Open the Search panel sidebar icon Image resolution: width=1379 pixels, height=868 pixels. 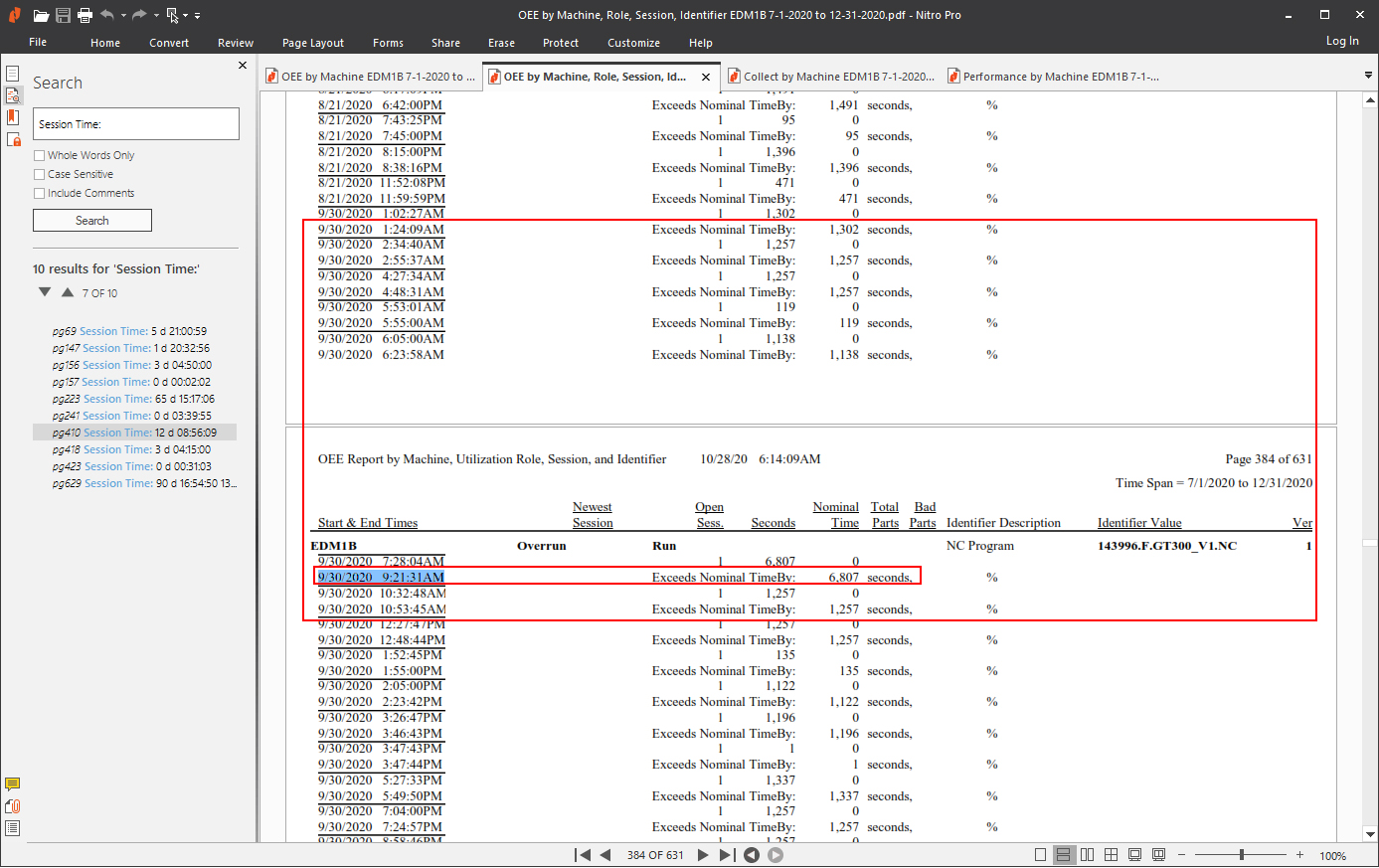pyautogui.click(x=13, y=95)
